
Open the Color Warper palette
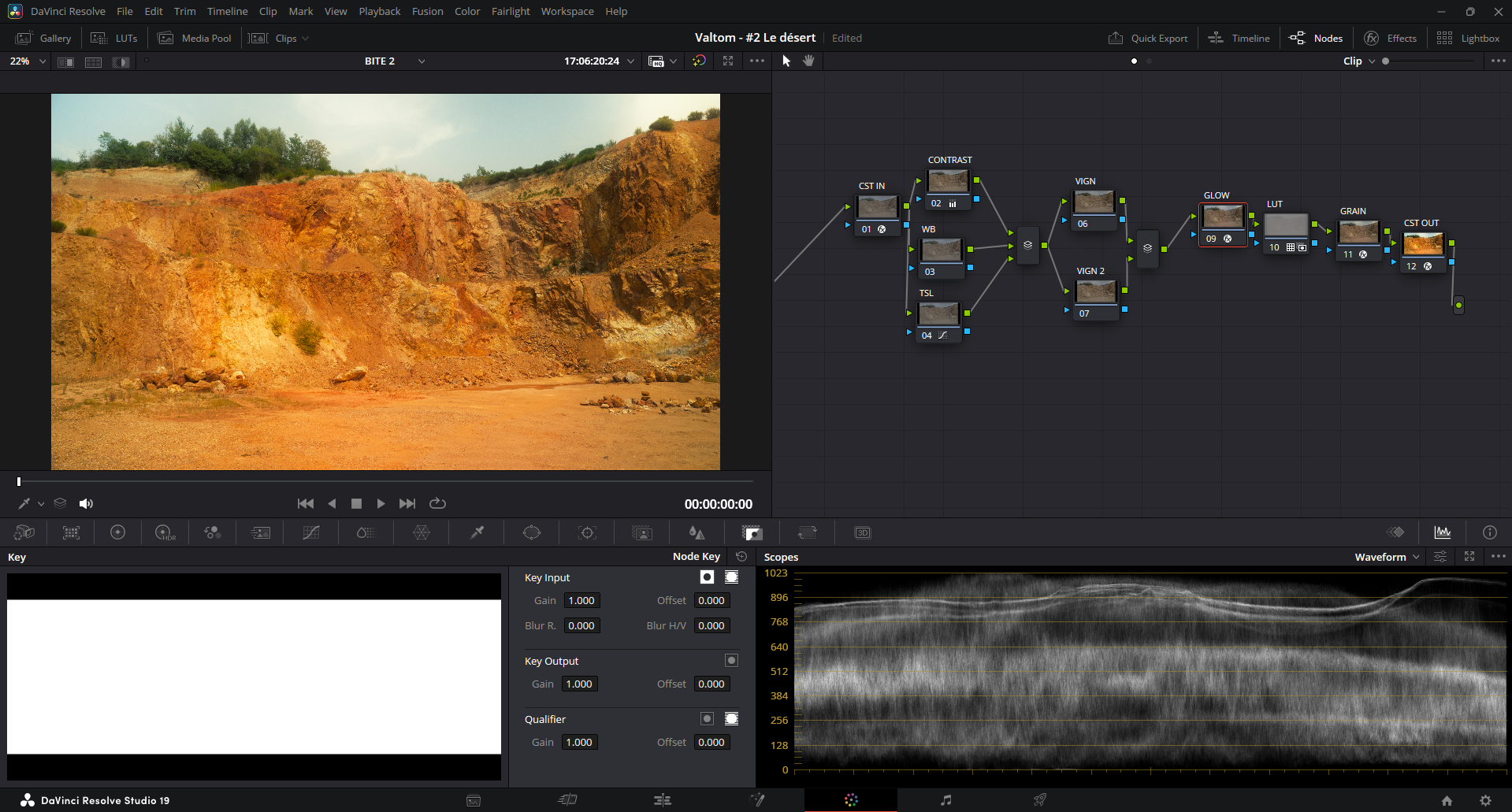[422, 532]
